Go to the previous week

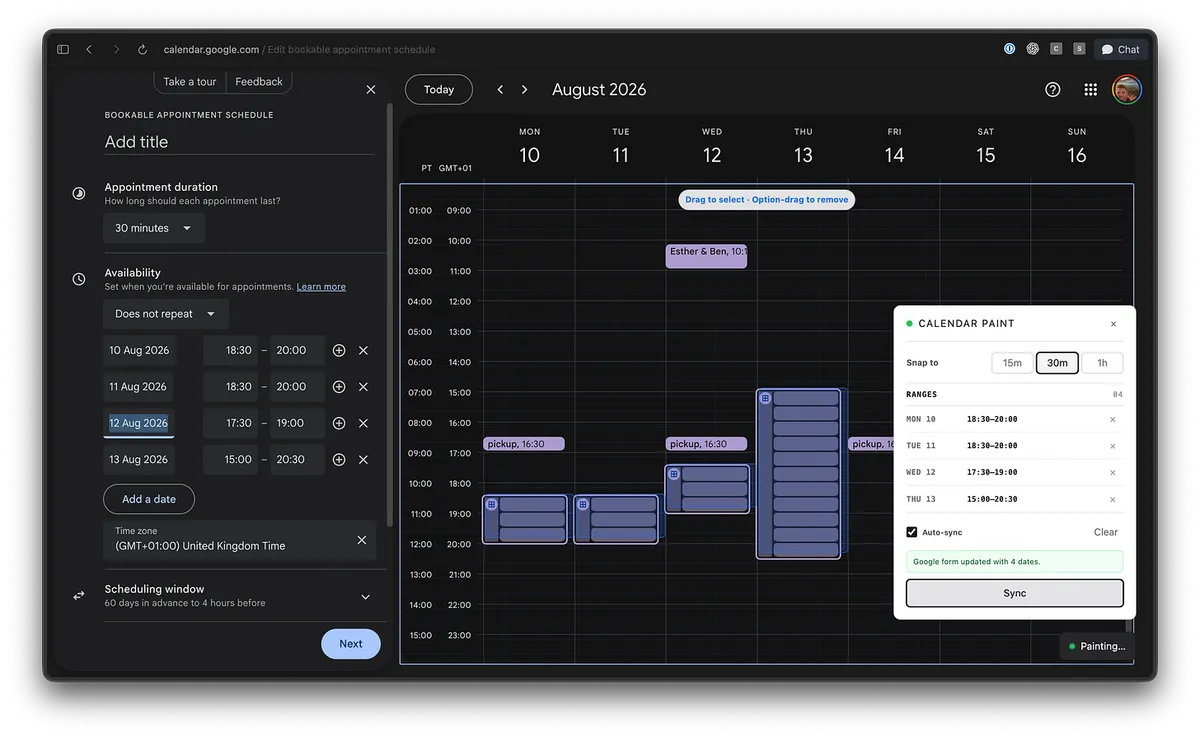500,90
